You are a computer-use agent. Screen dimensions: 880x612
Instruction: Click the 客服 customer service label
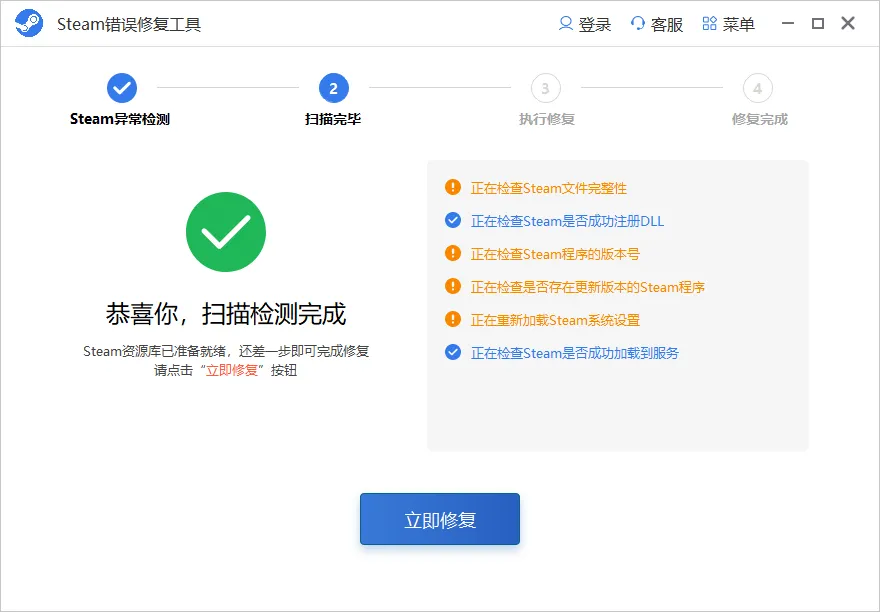tap(667, 24)
